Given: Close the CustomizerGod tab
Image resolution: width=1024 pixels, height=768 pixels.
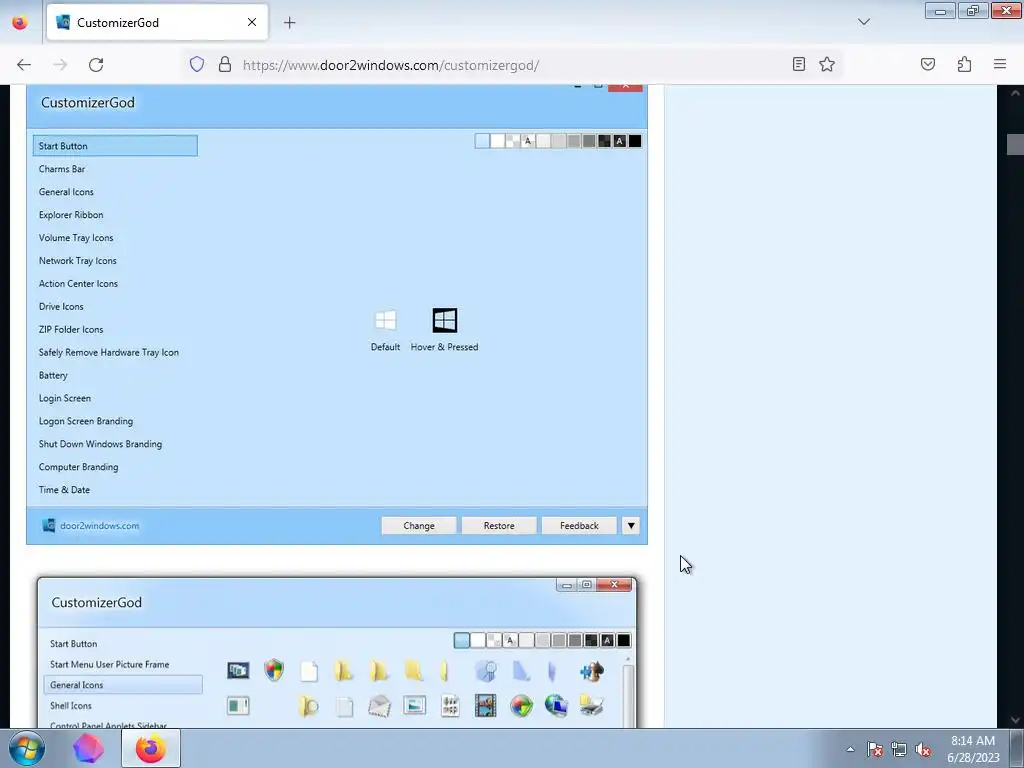Looking at the screenshot, I should [251, 22].
